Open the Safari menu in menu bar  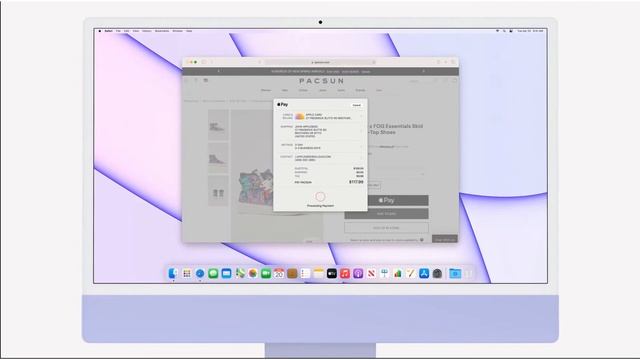109,31
